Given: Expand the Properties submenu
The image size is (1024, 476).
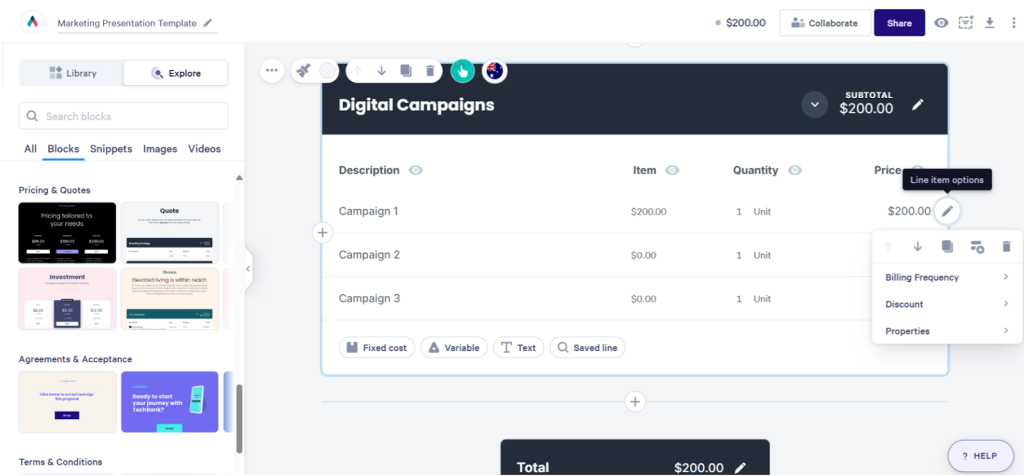Looking at the screenshot, I should coord(947,331).
